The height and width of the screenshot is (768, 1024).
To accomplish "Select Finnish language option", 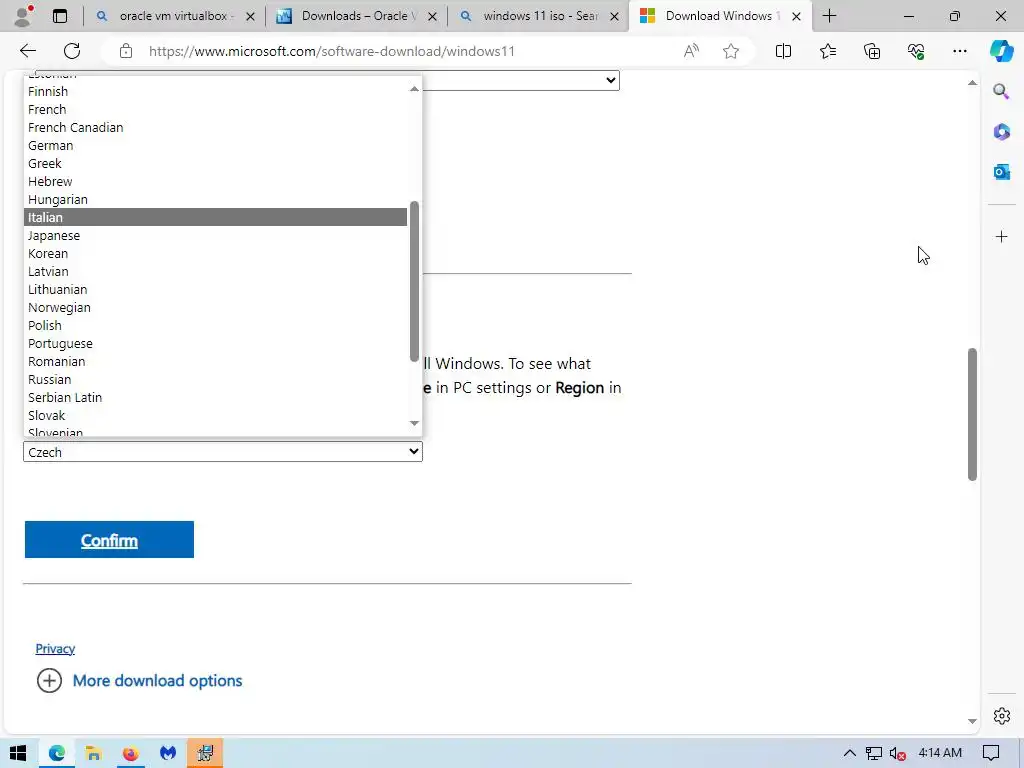I will [x=216, y=91].
